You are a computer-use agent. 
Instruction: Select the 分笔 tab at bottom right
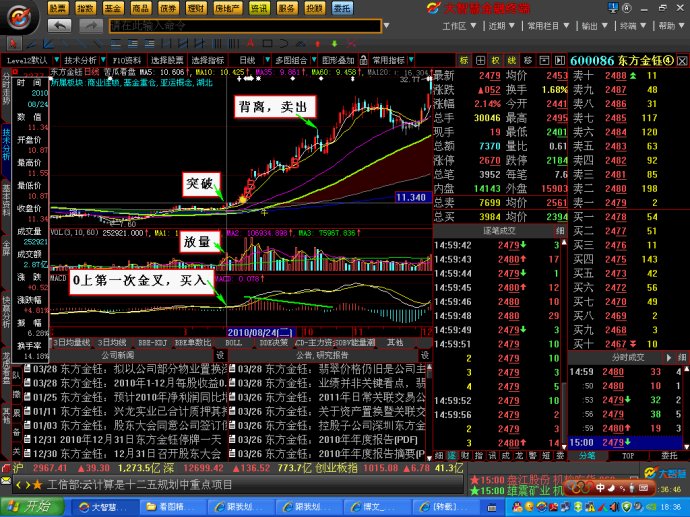(x=587, y=456)
